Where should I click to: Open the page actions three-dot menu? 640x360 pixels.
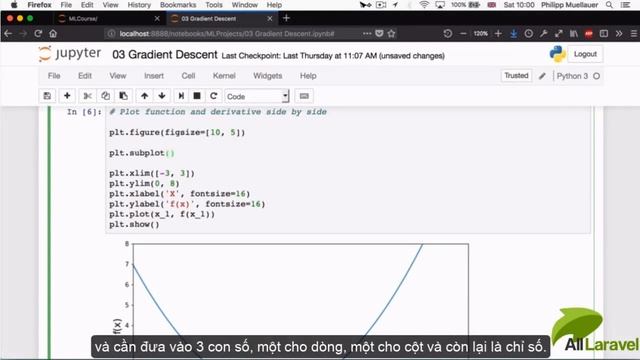(x=367, y=33)
